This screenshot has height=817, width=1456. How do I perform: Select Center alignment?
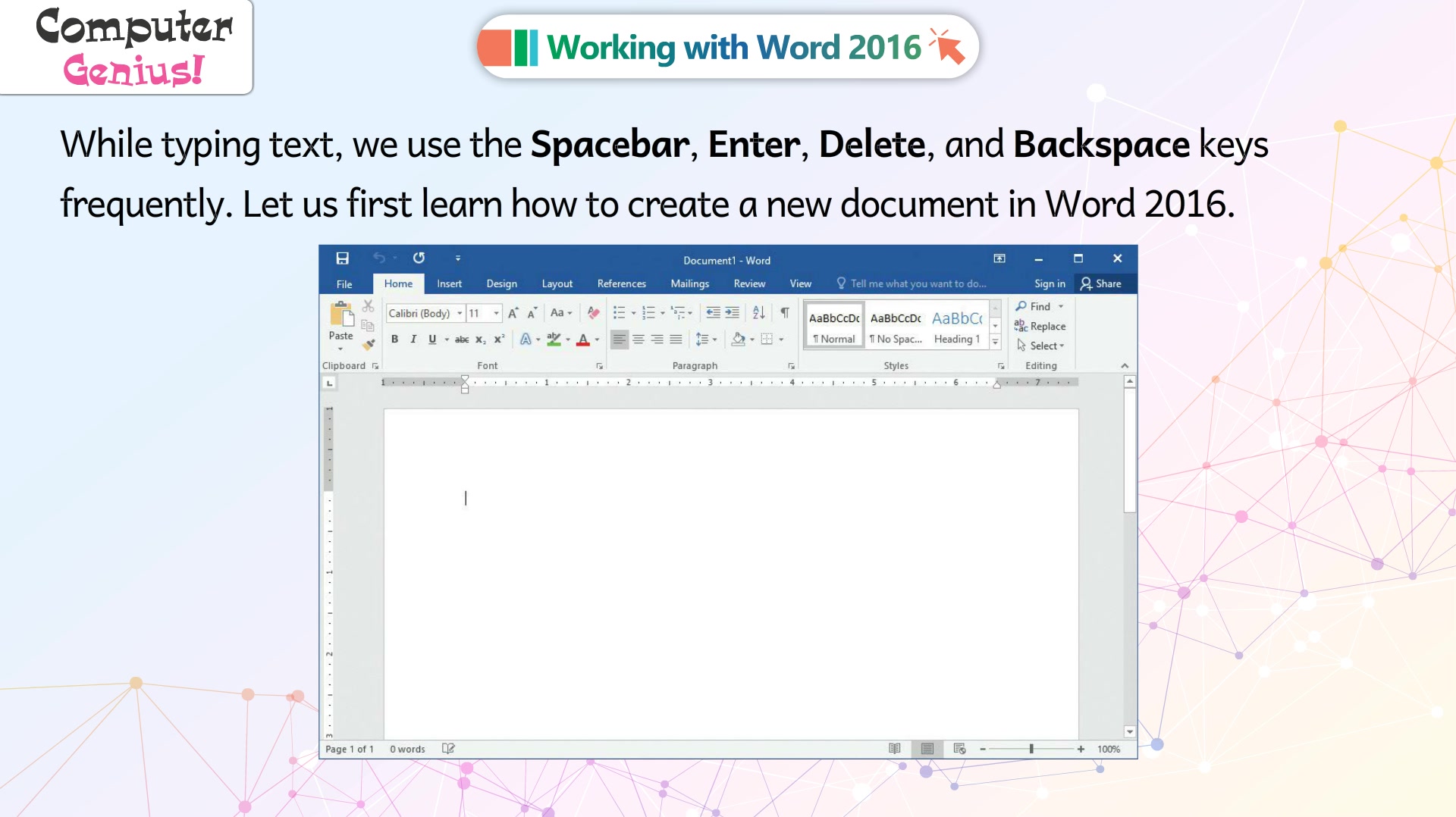[x=639, y=340]
